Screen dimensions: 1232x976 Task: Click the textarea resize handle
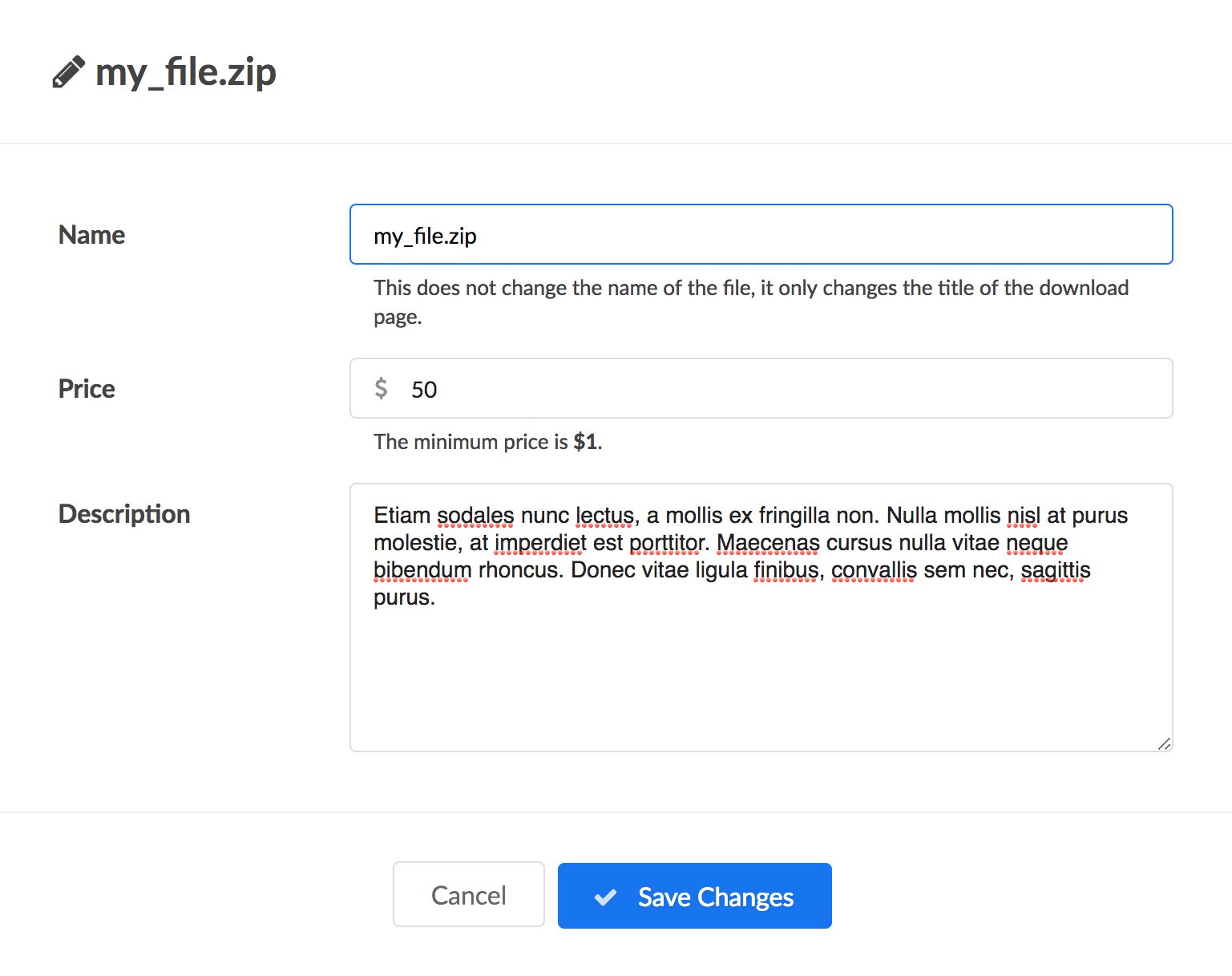click(1164, 744)
